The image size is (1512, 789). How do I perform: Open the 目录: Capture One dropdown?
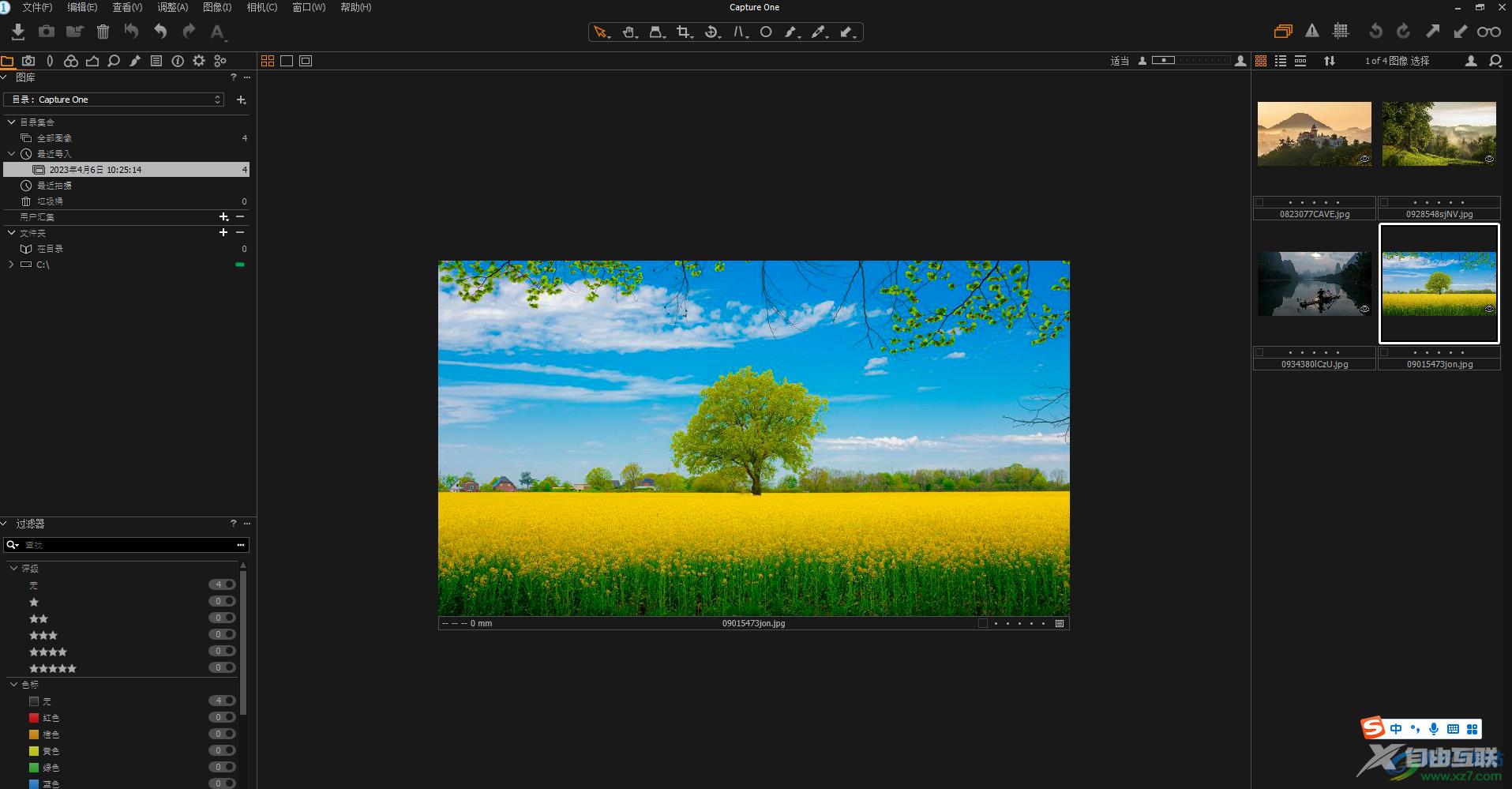click(x=114, y=100)
